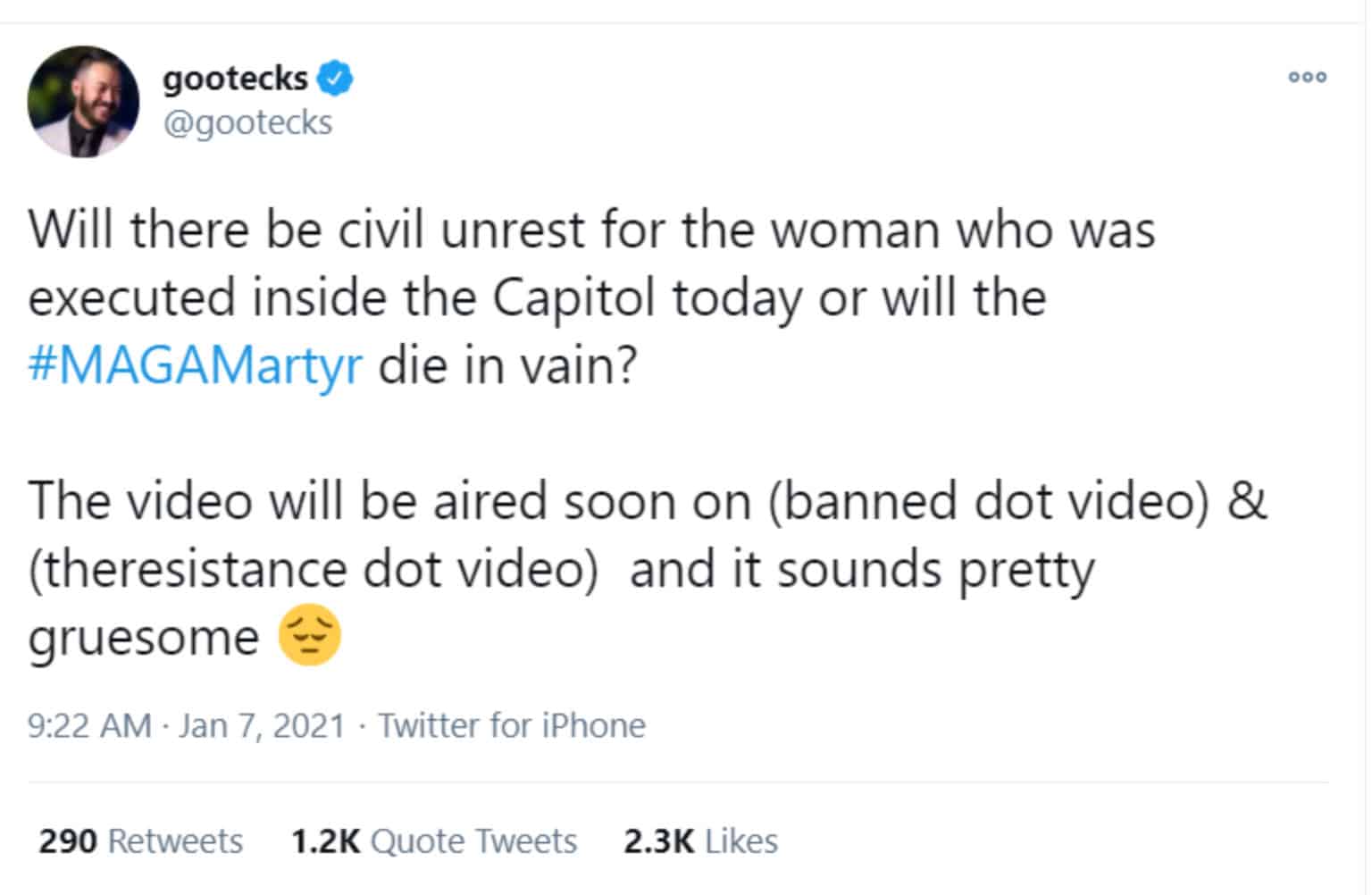1372x895 pixels.
Task: Click the bold gootecks display name
Action: click(x=235, y=79)
